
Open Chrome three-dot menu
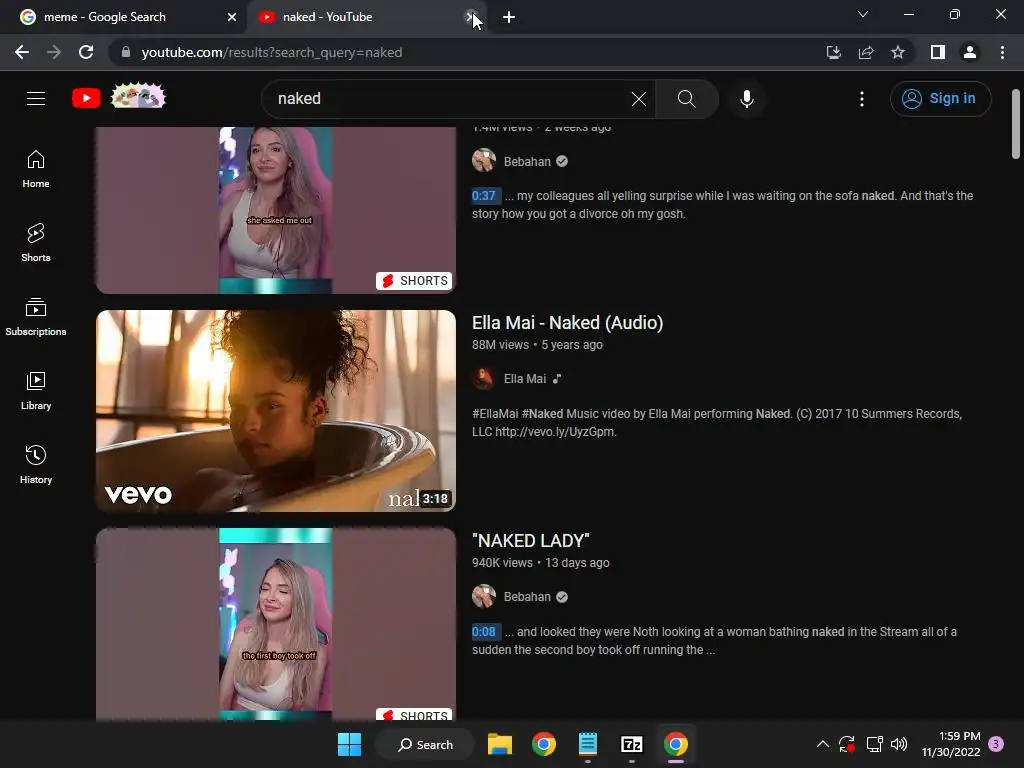(1002, 52)
